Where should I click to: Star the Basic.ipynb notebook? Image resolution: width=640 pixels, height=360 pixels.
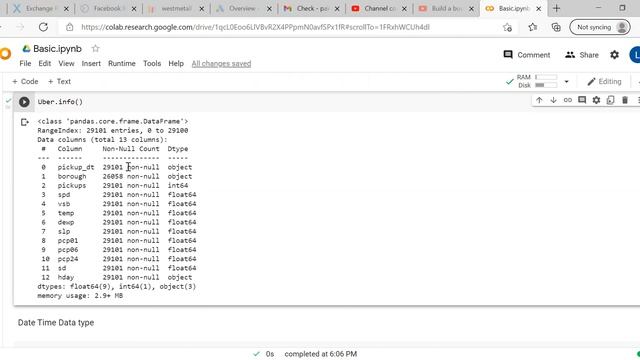click(96, 49)
